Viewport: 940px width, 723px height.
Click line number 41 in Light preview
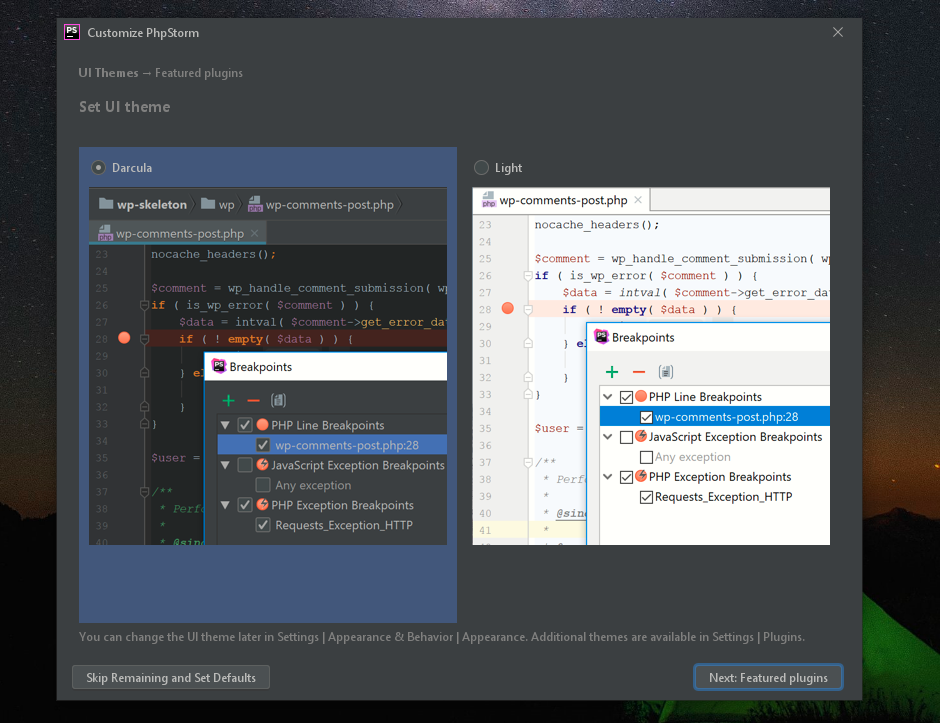[x=485, y=530]
